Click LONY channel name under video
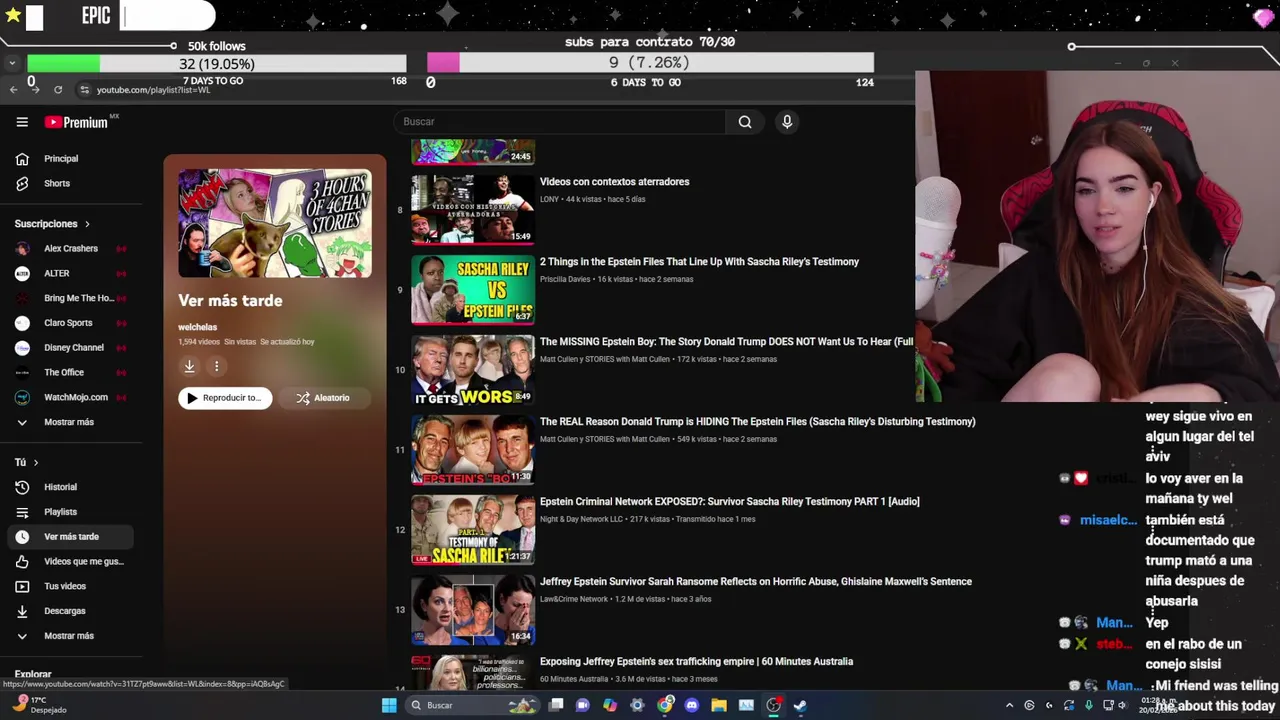Screen dimensions: 1280x720 coord(549,199)
